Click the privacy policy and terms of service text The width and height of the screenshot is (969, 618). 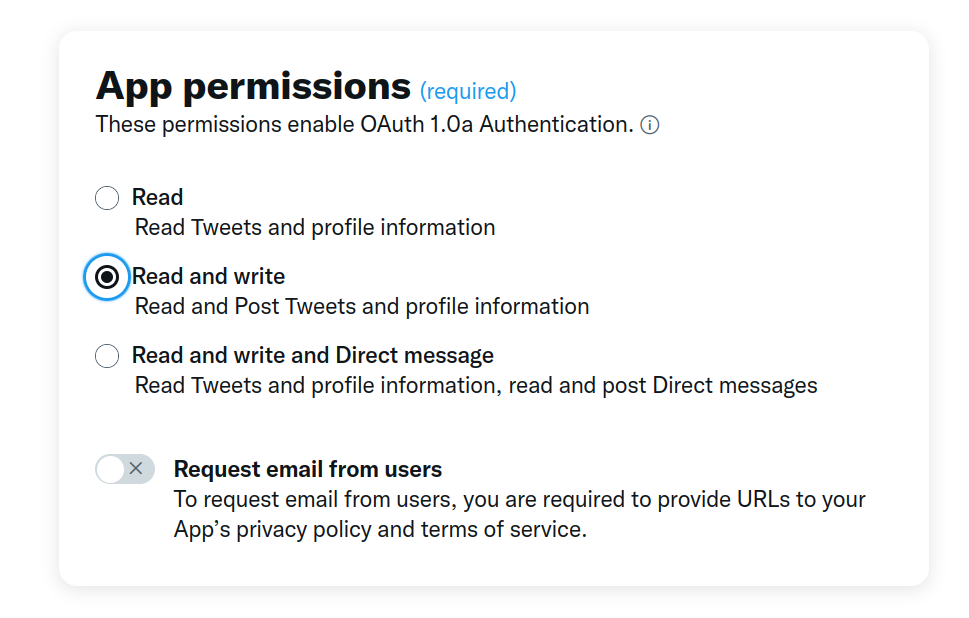tap(380, 529)
